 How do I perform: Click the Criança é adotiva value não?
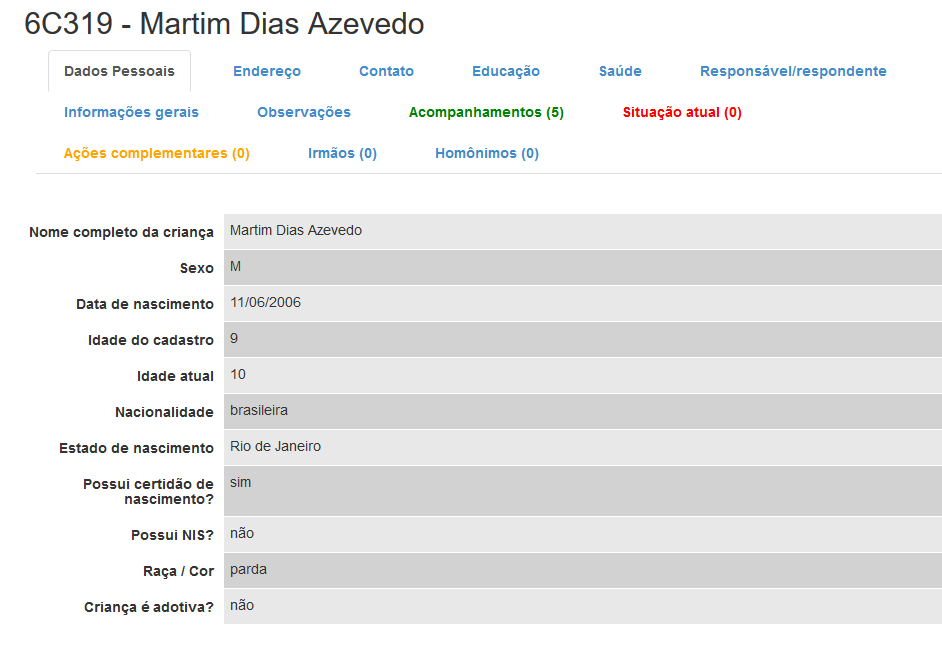pos(242,606)
